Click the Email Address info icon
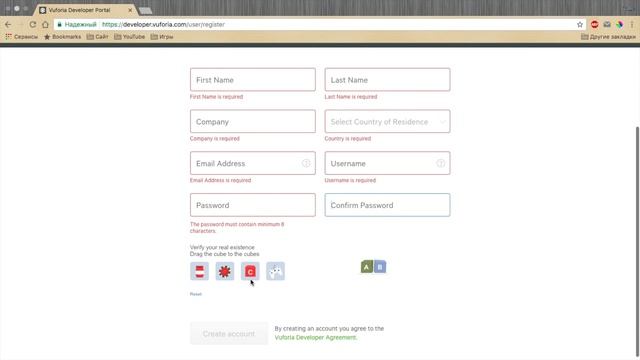 [x=306, y=163]
